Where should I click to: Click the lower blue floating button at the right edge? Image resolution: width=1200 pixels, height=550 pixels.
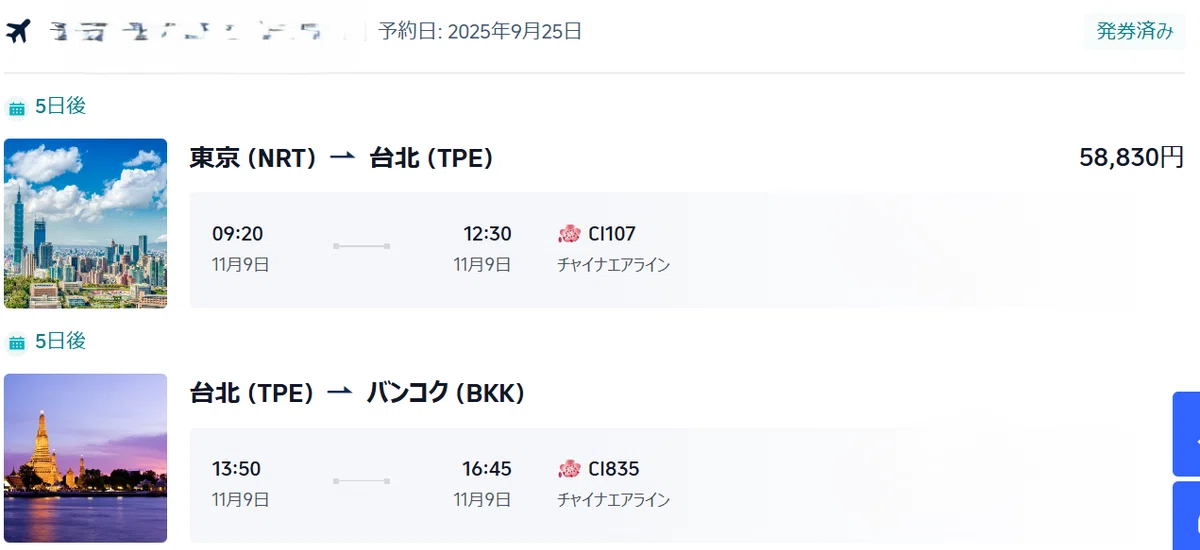(x=1186, y=516)
